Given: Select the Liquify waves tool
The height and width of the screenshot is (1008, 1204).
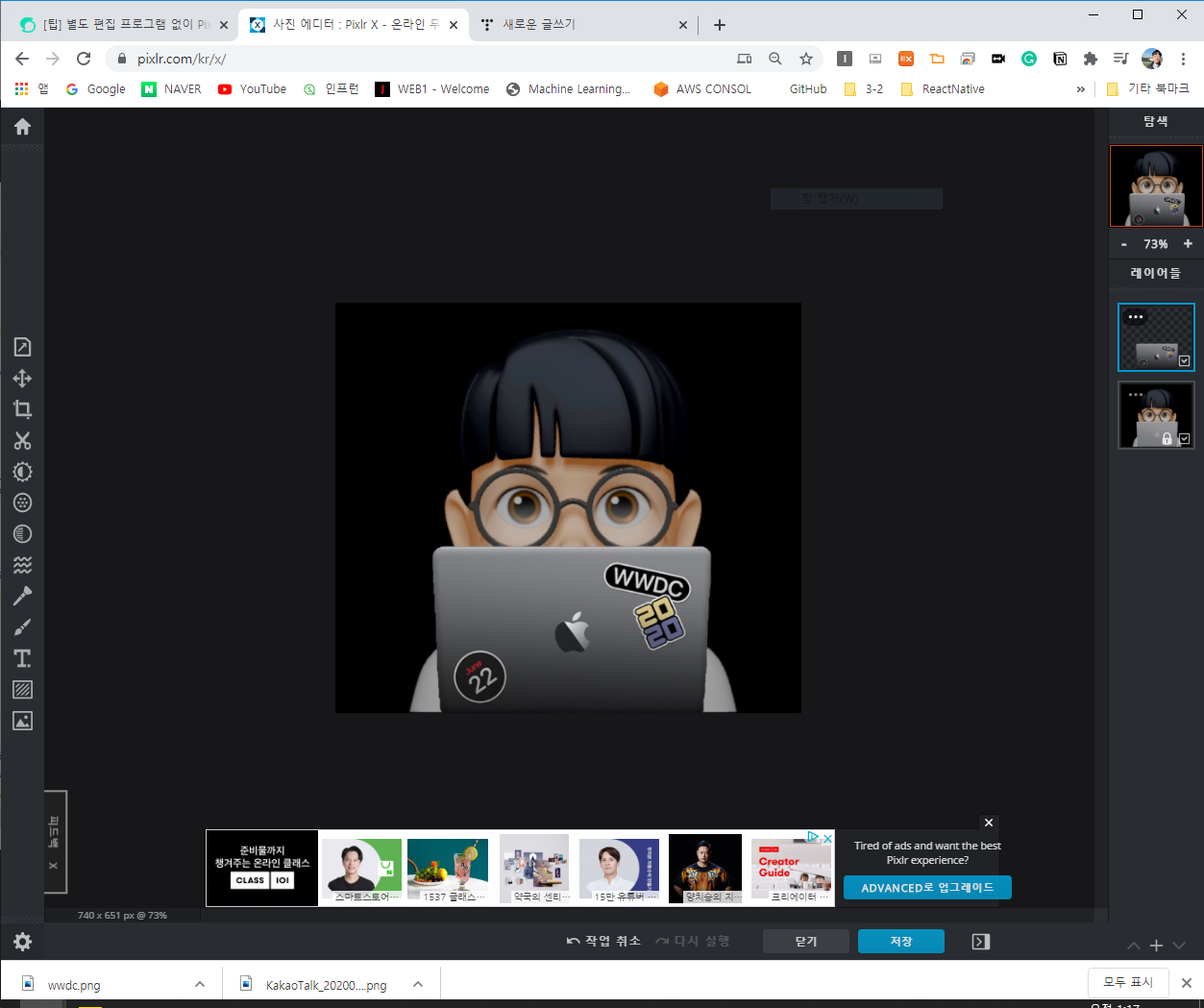Looking at the screenshot, I should tap(22, 565).
